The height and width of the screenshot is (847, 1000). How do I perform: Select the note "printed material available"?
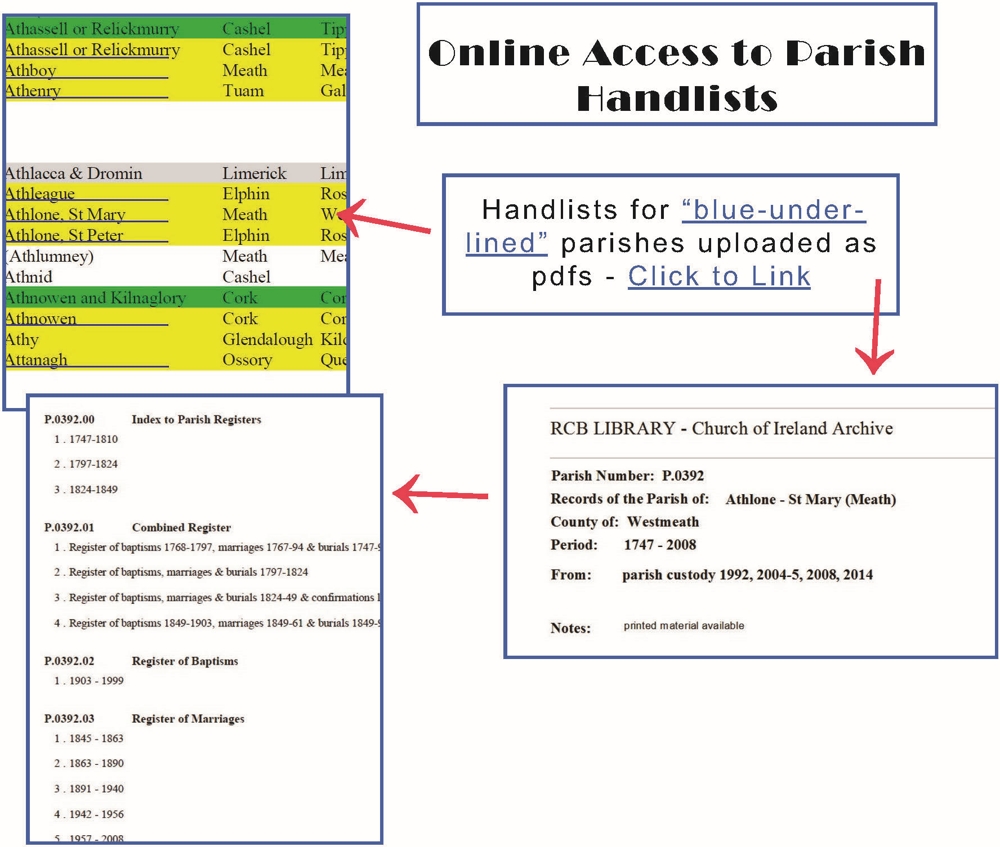(684, 626)
